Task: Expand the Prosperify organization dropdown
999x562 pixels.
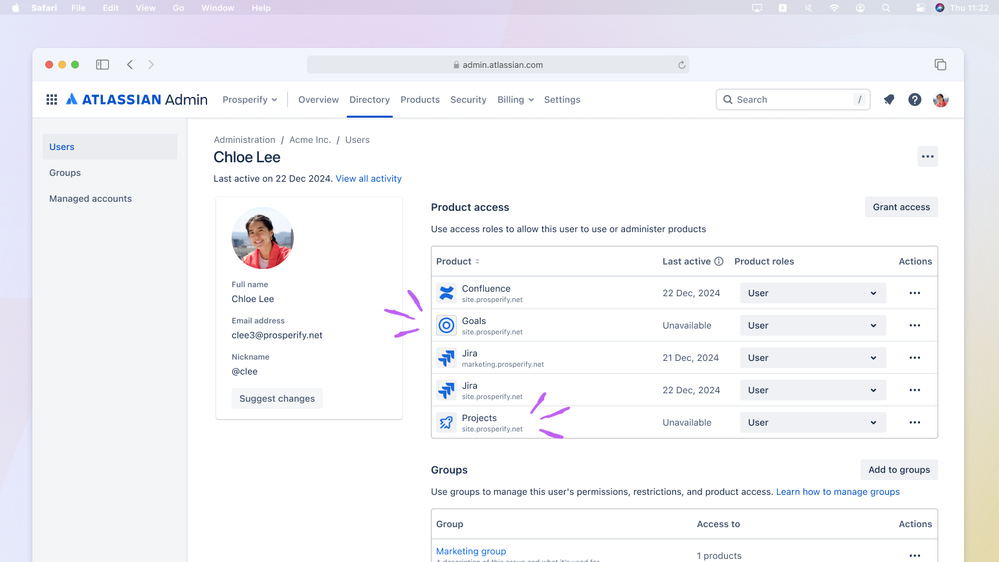Action: (x=250, y=99)
